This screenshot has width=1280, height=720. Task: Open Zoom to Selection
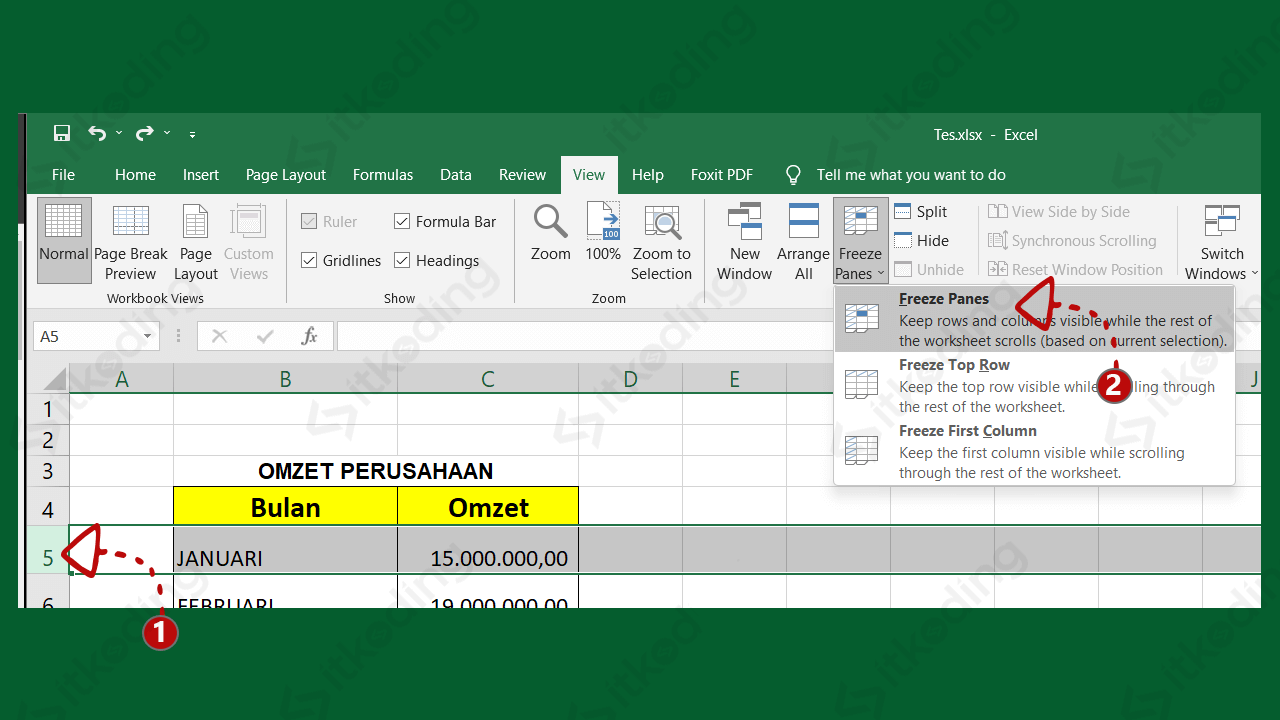click(x=661, y=240)
